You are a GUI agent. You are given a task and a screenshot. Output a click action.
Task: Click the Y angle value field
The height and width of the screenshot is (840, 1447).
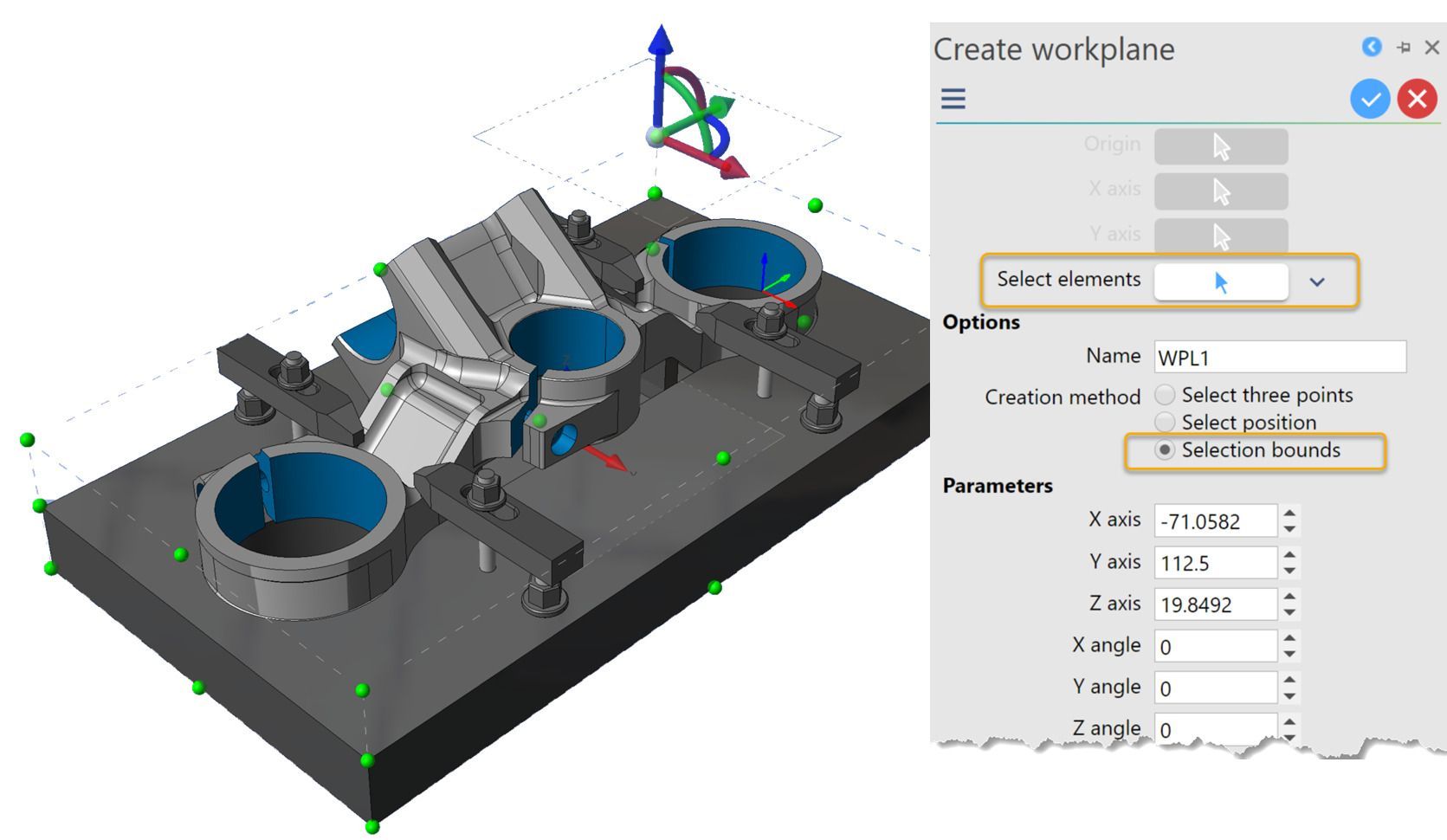pyautogui.click(x=1216, y=688)
